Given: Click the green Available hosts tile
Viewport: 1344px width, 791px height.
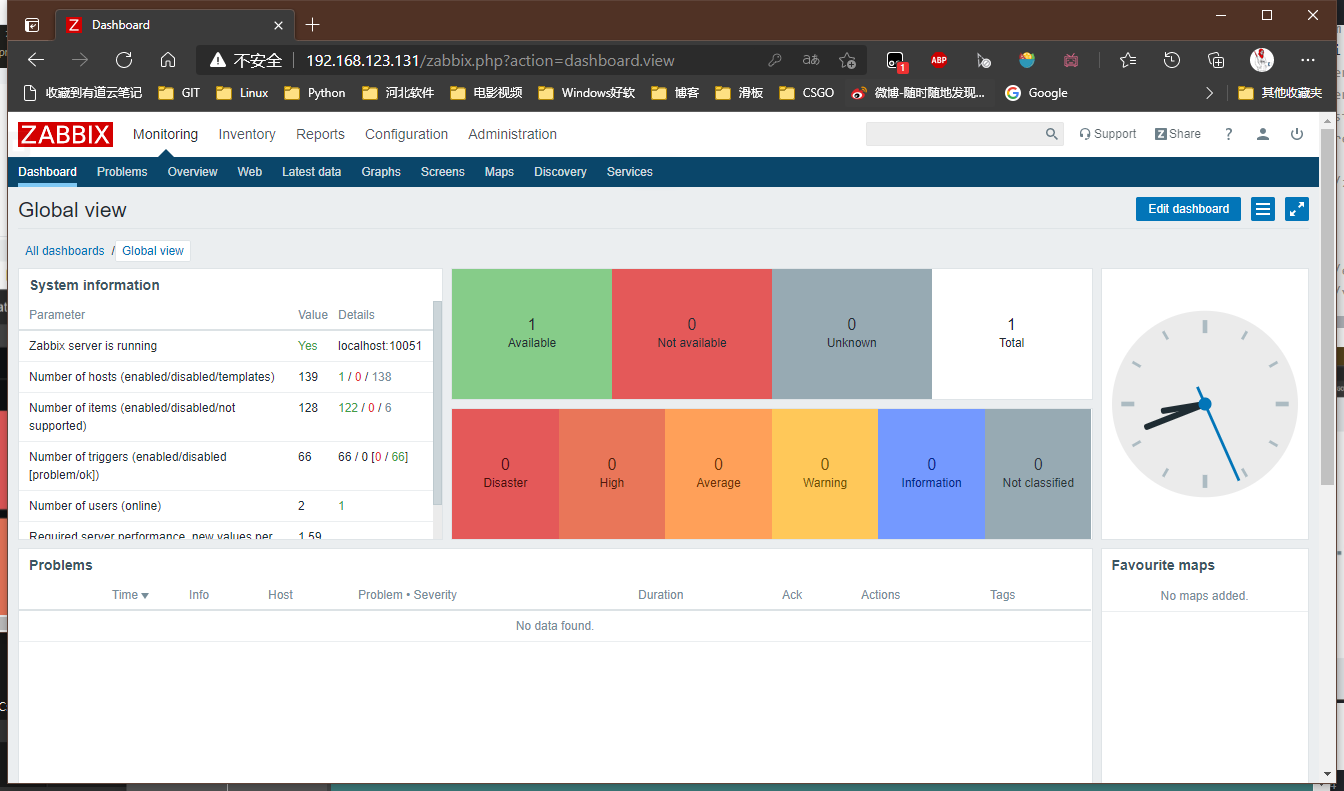Looking at the screenshot, I should tap(532, 334).
